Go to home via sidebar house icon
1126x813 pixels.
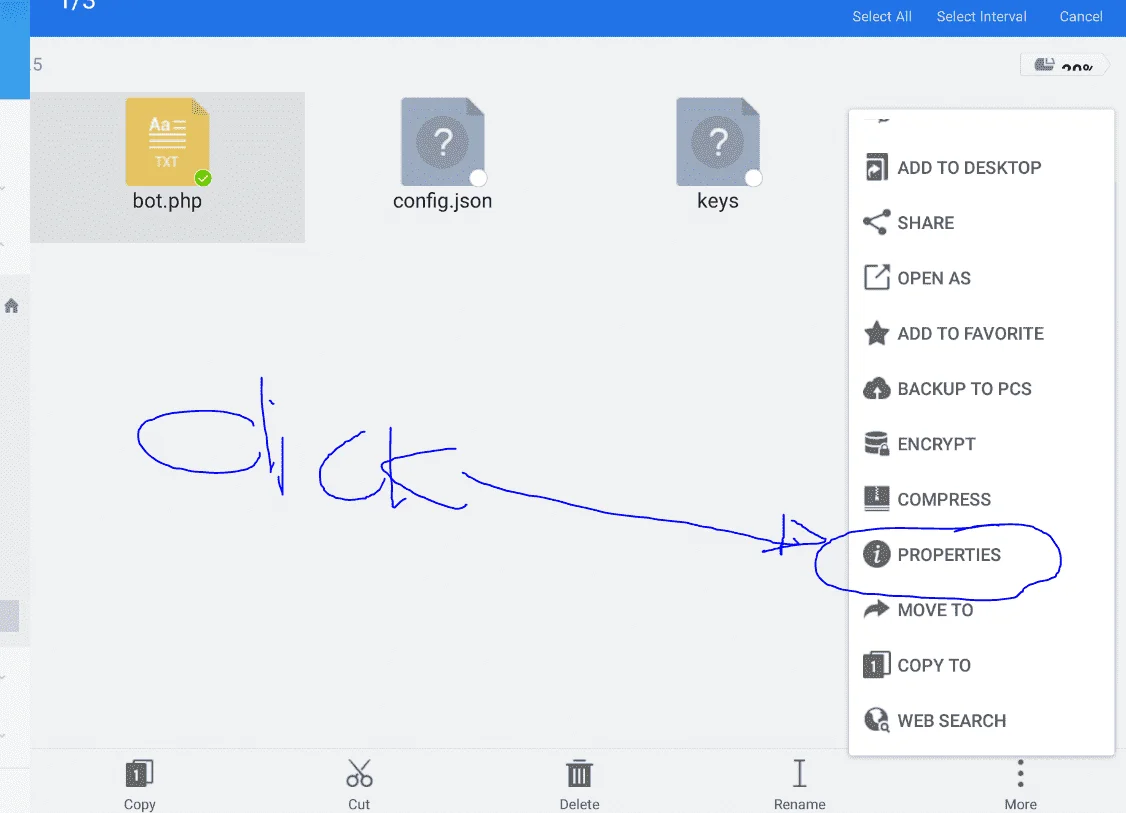11,306
